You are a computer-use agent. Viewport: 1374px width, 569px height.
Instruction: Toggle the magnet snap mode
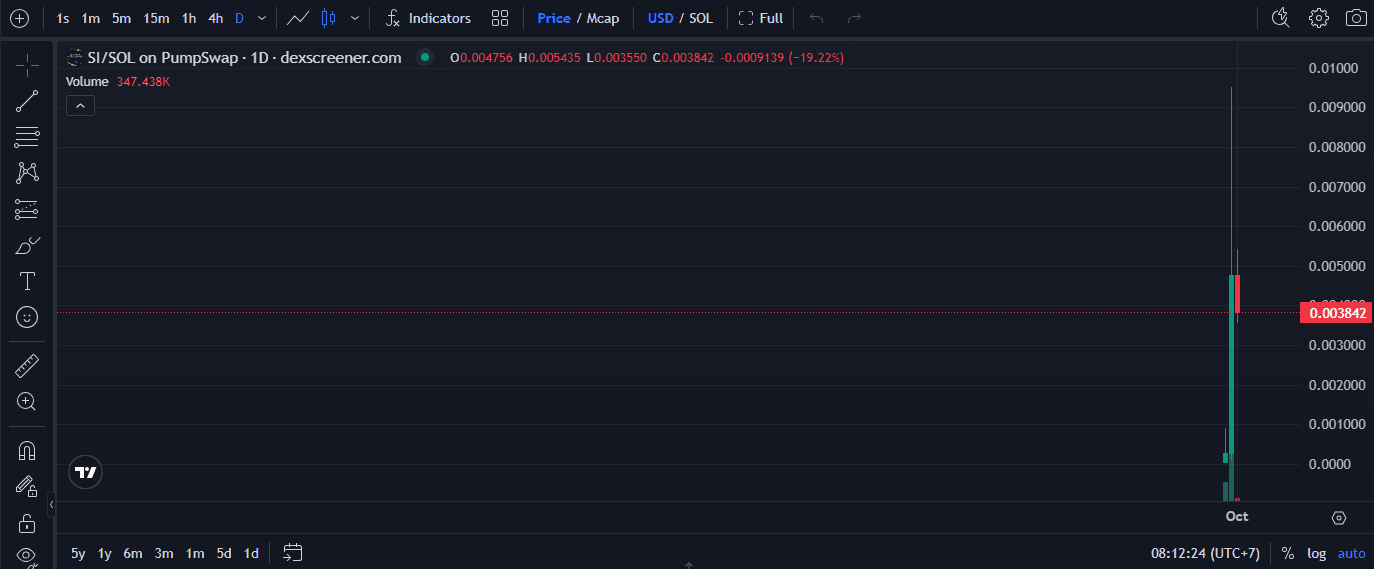[x=27, y=451]
